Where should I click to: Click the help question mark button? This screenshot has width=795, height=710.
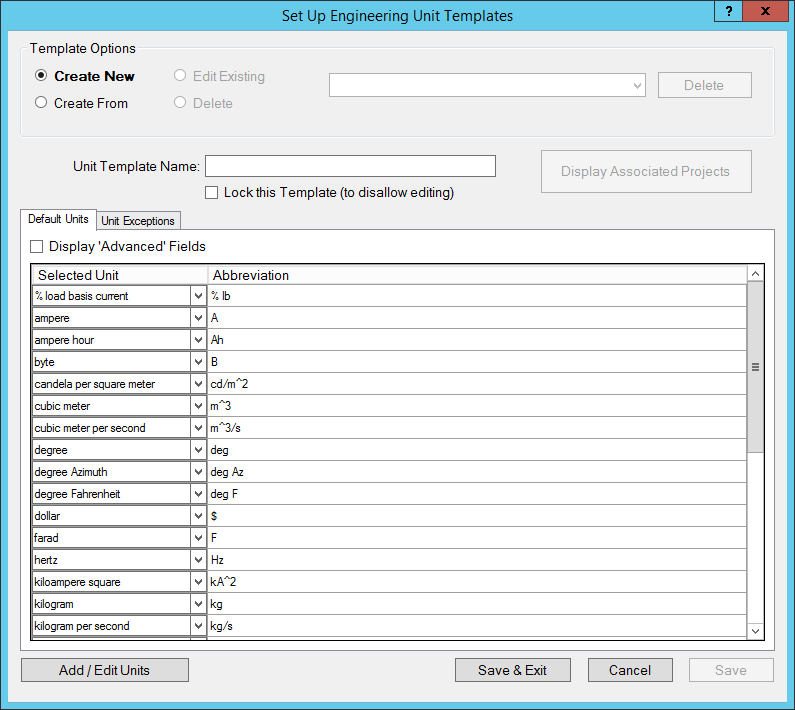730,10
